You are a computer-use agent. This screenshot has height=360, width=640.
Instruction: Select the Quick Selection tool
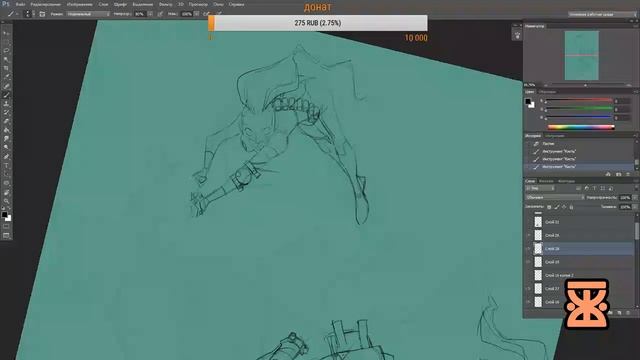pos(6,60)
